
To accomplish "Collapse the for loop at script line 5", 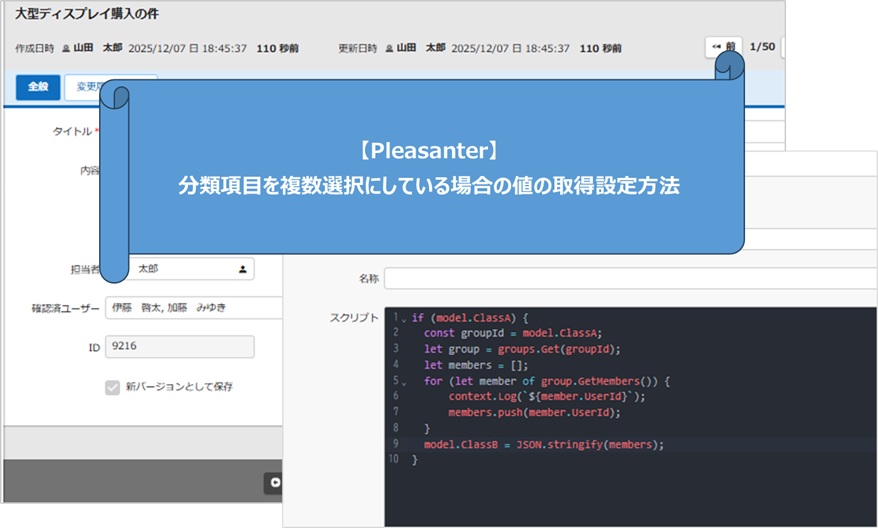I will click(x=404, y=382).
